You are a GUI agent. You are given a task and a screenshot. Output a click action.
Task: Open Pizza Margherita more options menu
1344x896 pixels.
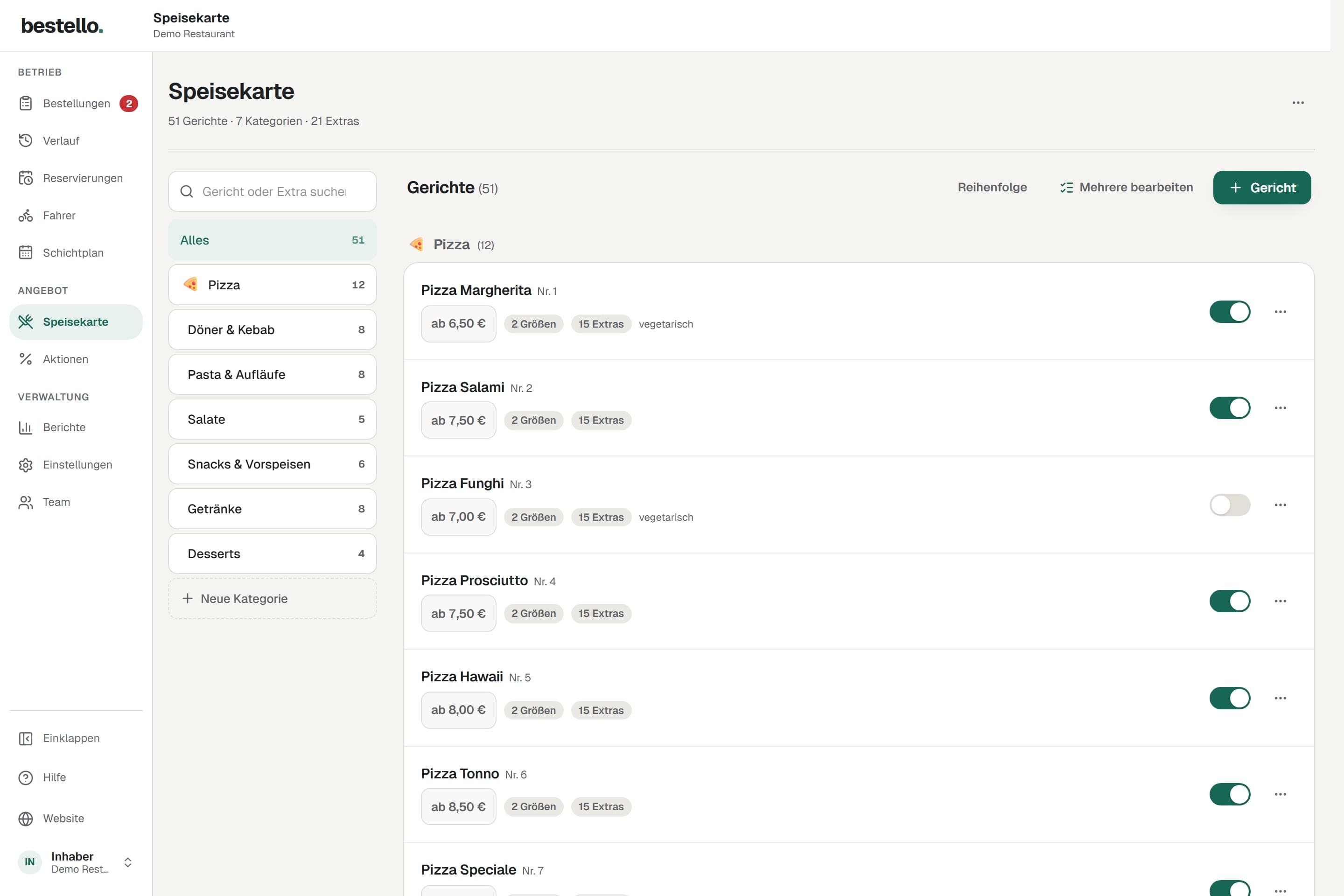pos(1280,311)
